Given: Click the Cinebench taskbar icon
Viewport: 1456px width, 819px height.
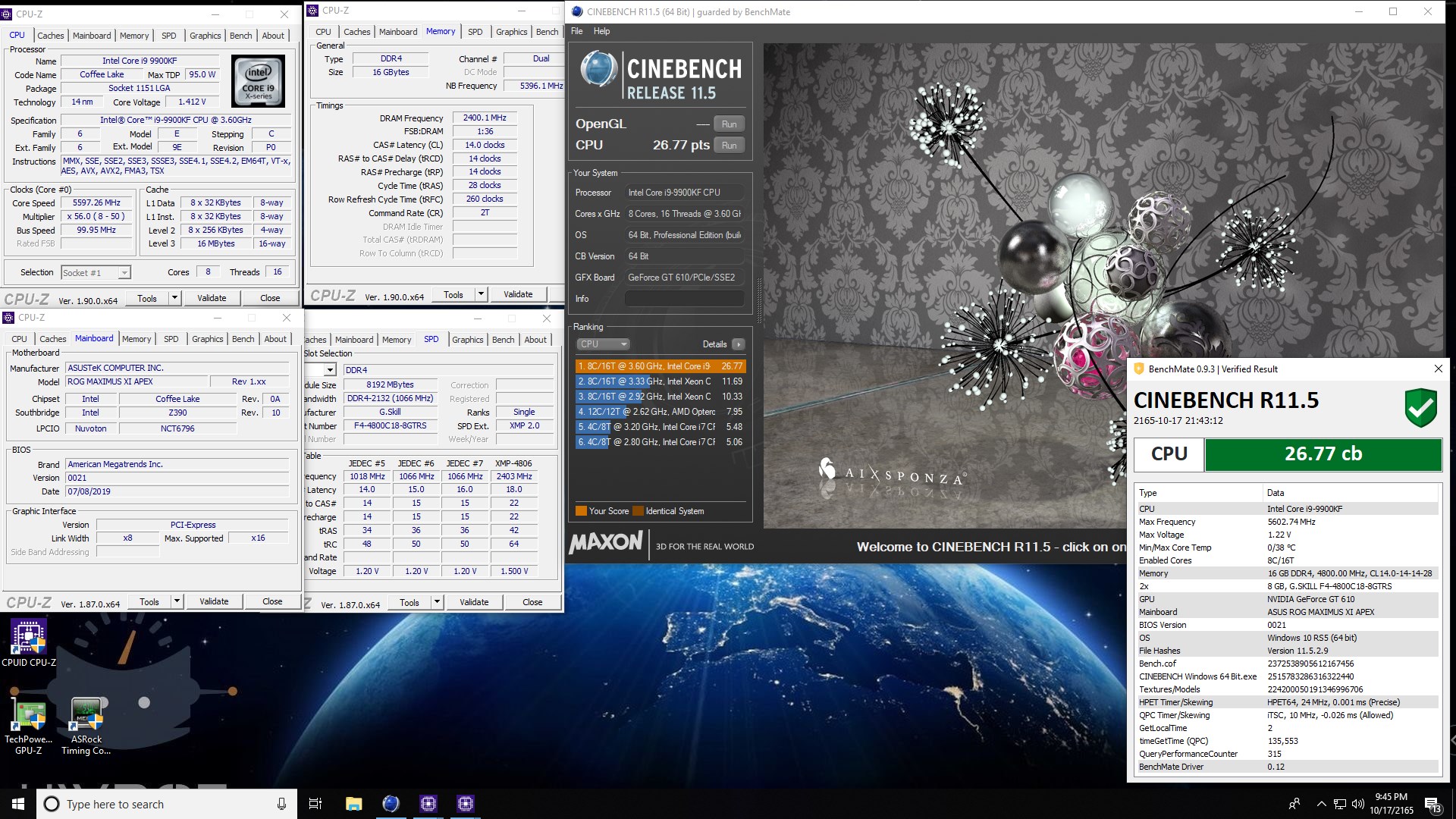Looking at the screenshot, I should click(391, 804).
